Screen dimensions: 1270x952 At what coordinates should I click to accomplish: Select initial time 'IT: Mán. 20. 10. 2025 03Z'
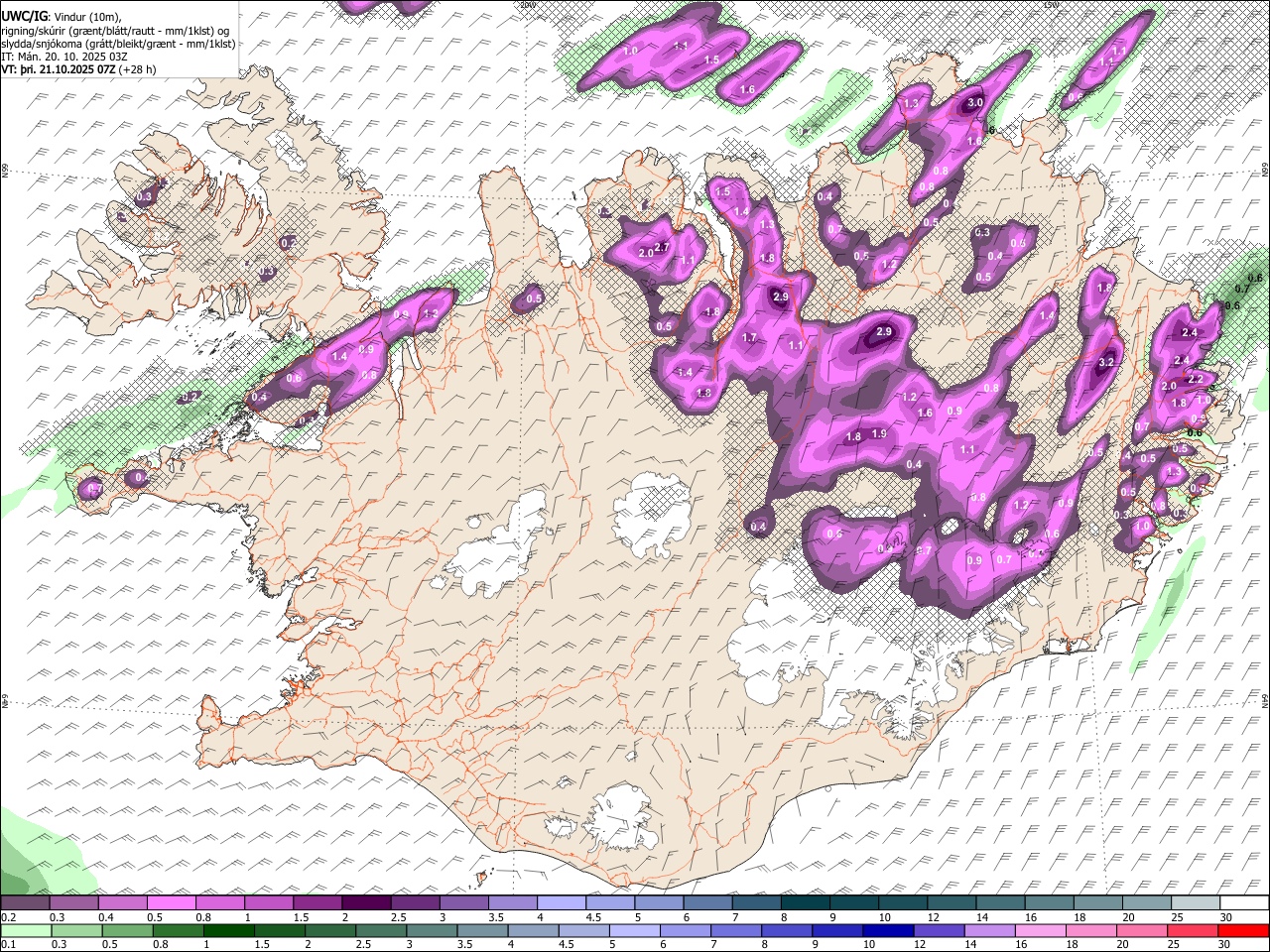[x=64, y=57]
